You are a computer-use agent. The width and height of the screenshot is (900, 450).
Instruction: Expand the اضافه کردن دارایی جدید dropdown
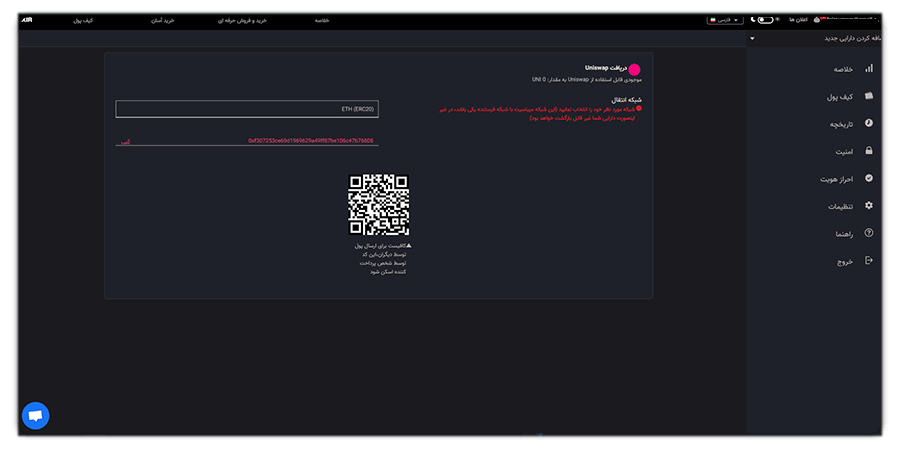(x=814, y=38)
